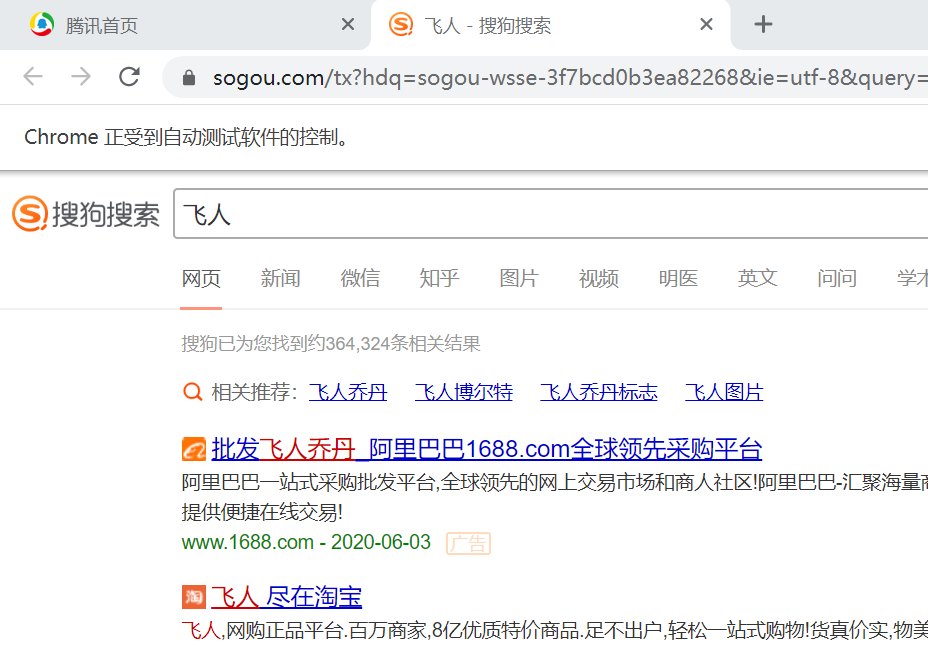Viewport: 928px width, 648px height.
Task: Switch to 英文 search results
Action: (x=758, y=278)
